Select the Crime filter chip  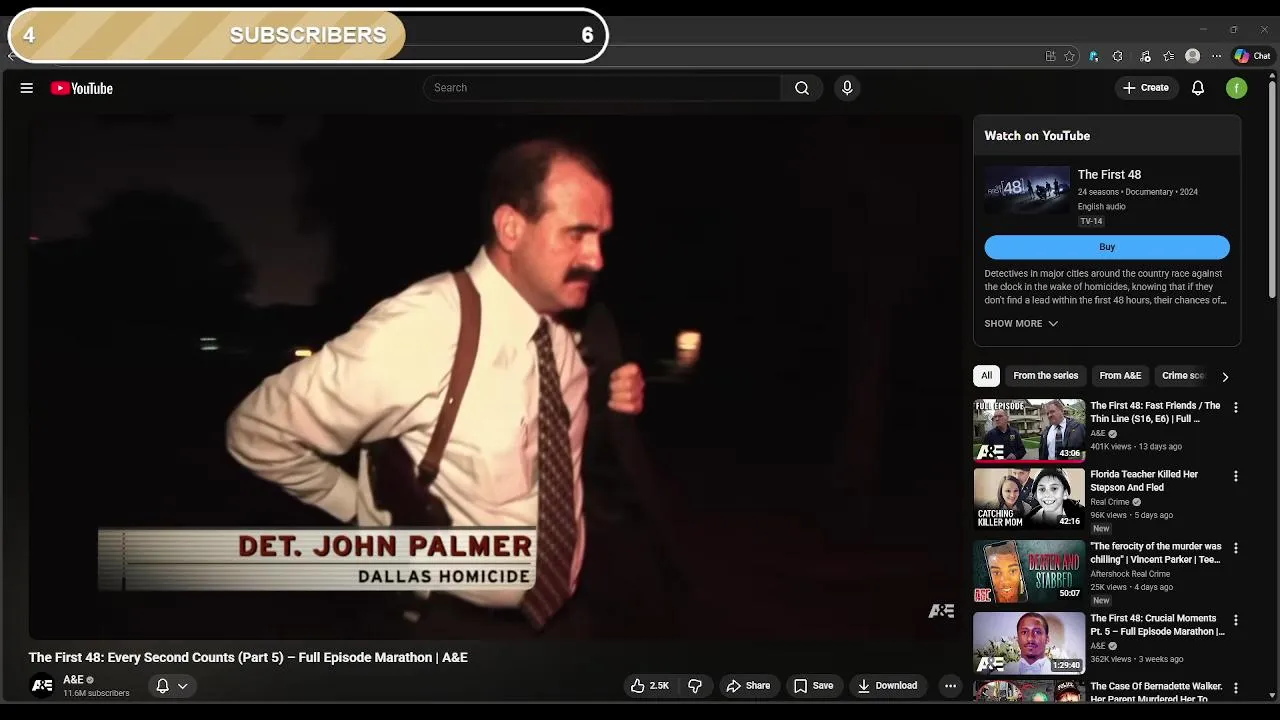[1184, 376]
